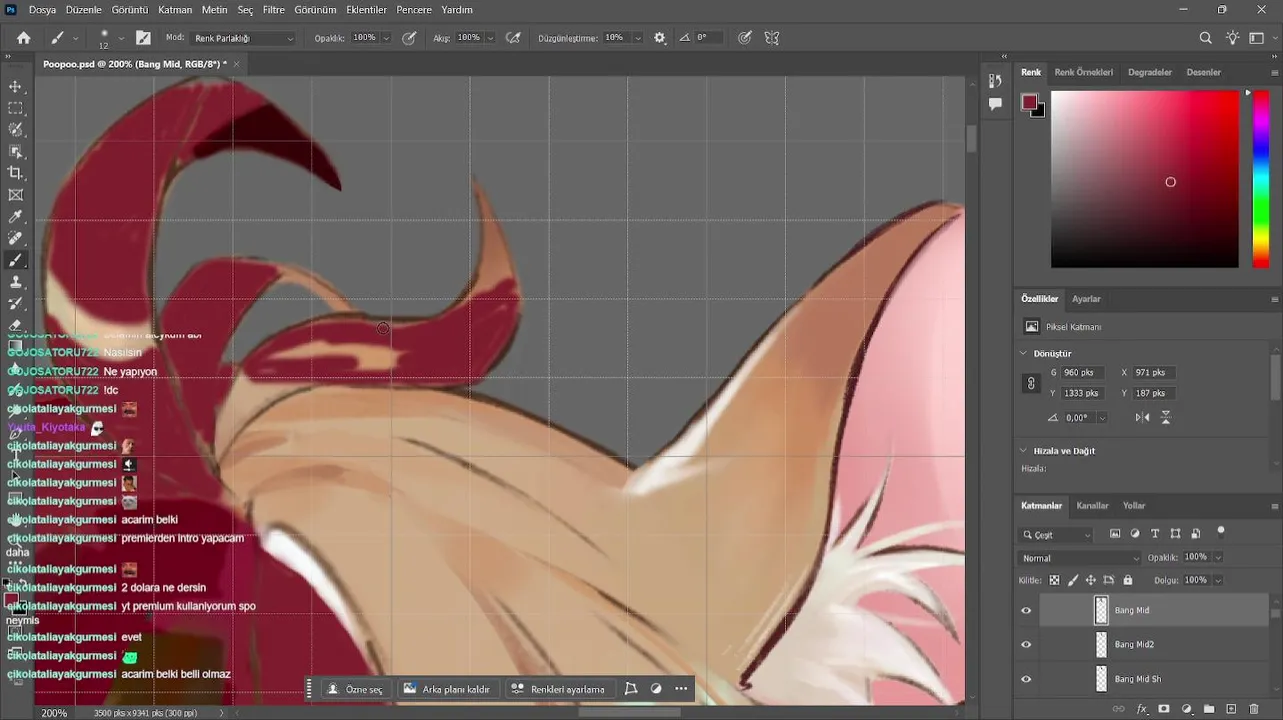Viewport: 1283px width, 720px height.
Task: Toggle link width and height chain
Action: click(1031, 383)
